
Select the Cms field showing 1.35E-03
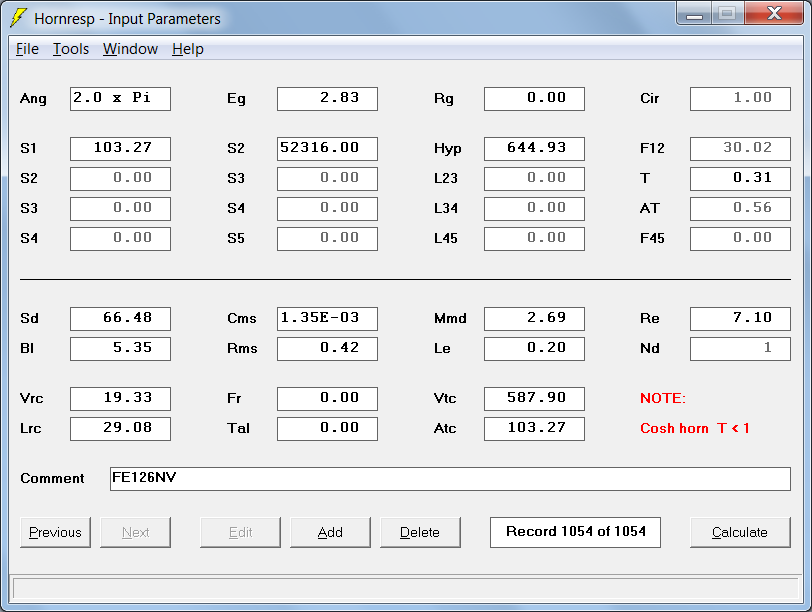327,318
